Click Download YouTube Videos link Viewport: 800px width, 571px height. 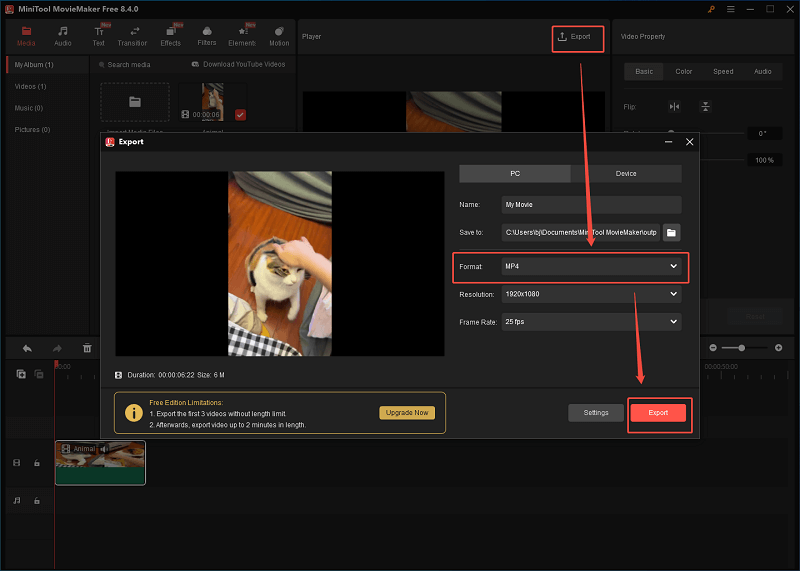click(x=238, y=64)
